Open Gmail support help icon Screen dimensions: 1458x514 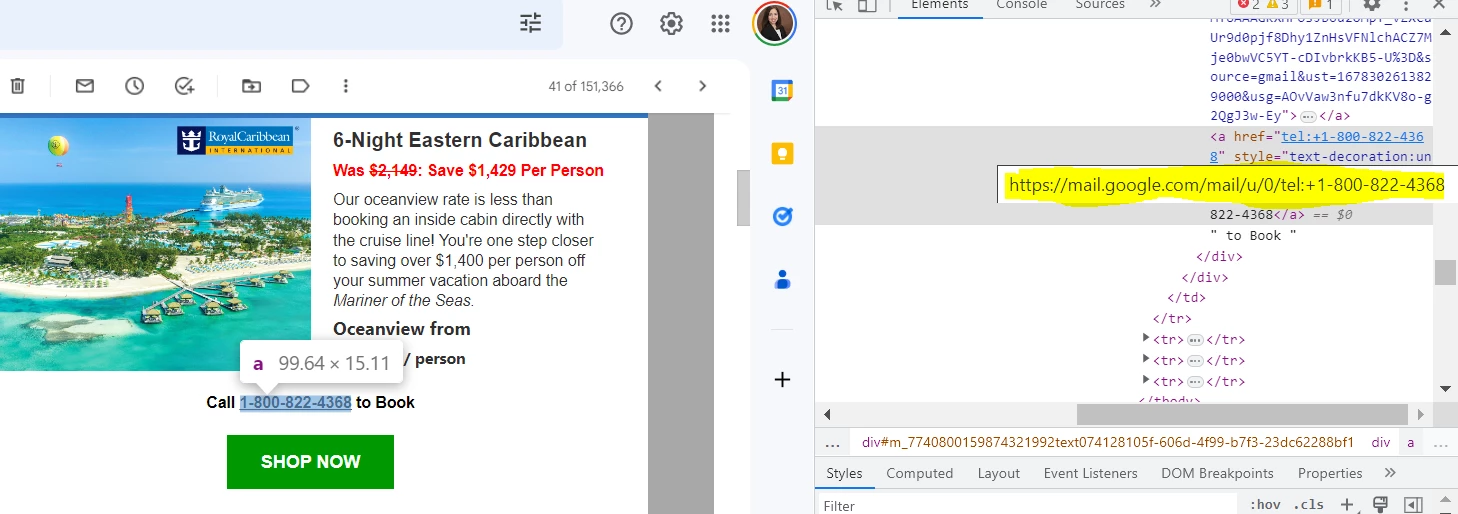pos(622,23)
